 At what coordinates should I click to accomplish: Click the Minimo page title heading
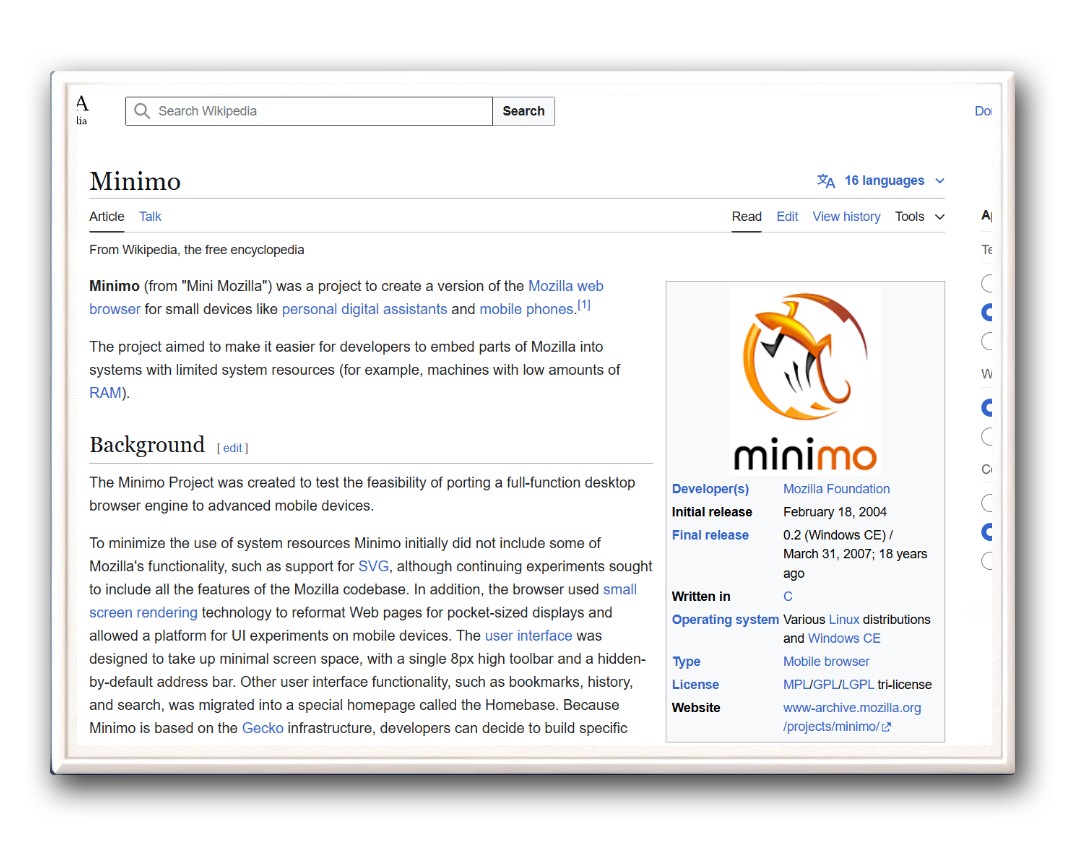click(x=135, y=181)
